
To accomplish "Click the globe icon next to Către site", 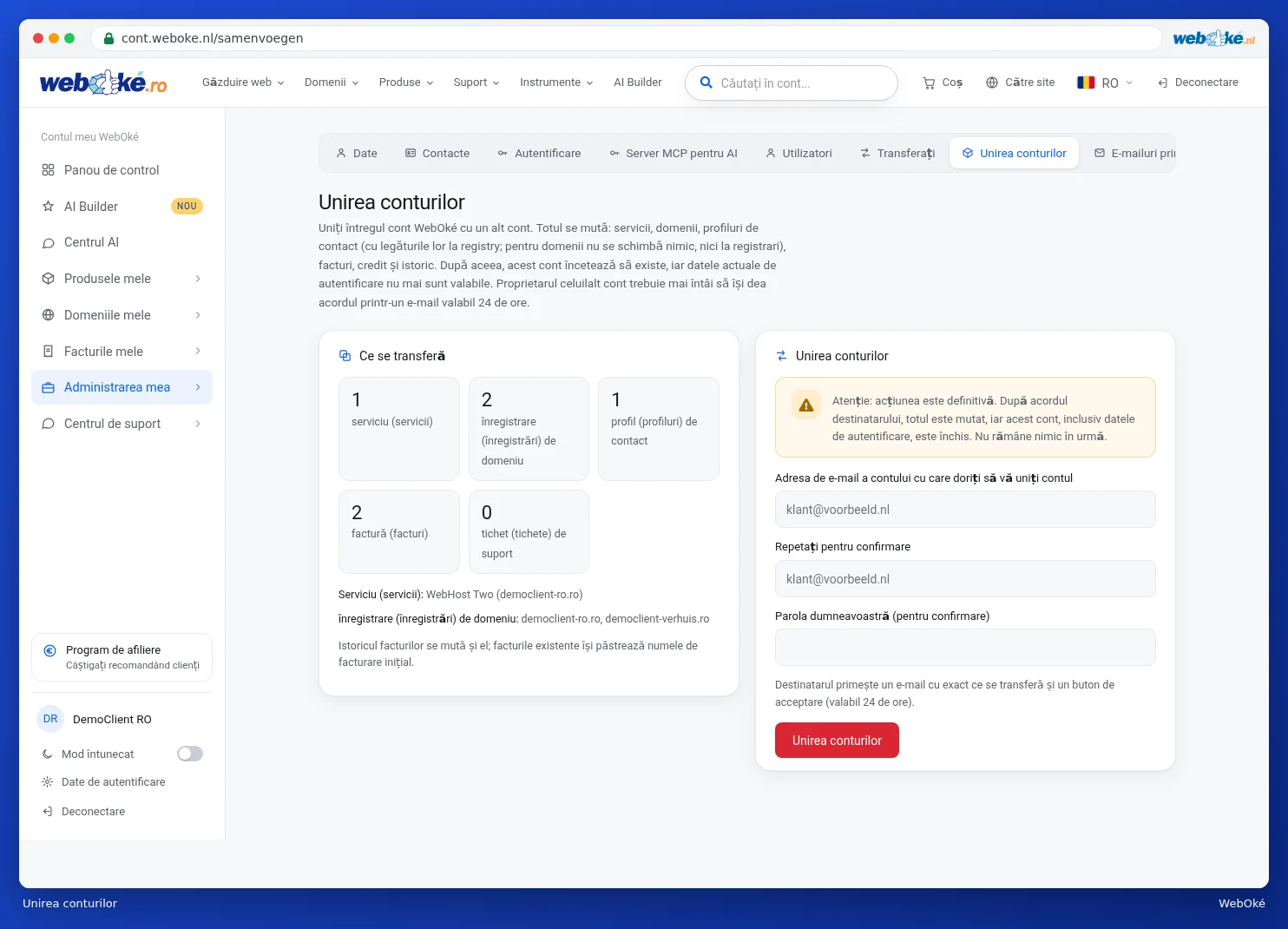I will (x=992, y=82).
